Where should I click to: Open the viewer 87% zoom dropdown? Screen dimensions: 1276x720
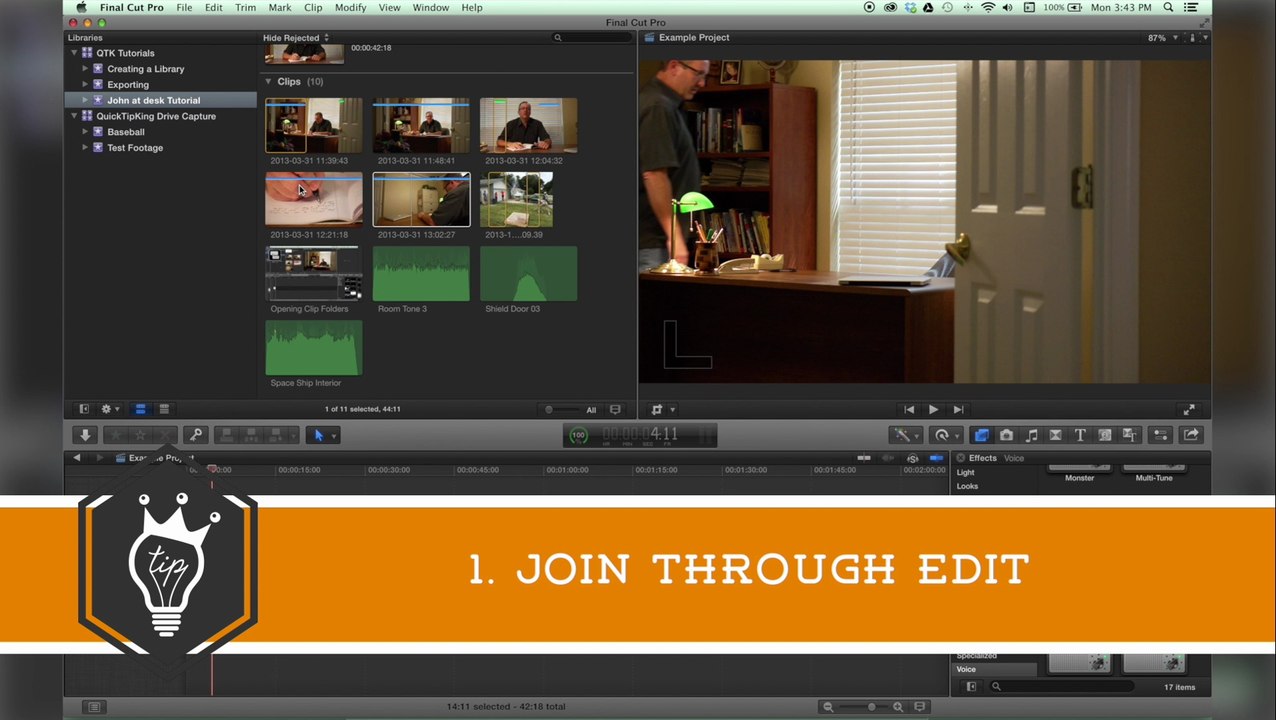coord(1162,38)
